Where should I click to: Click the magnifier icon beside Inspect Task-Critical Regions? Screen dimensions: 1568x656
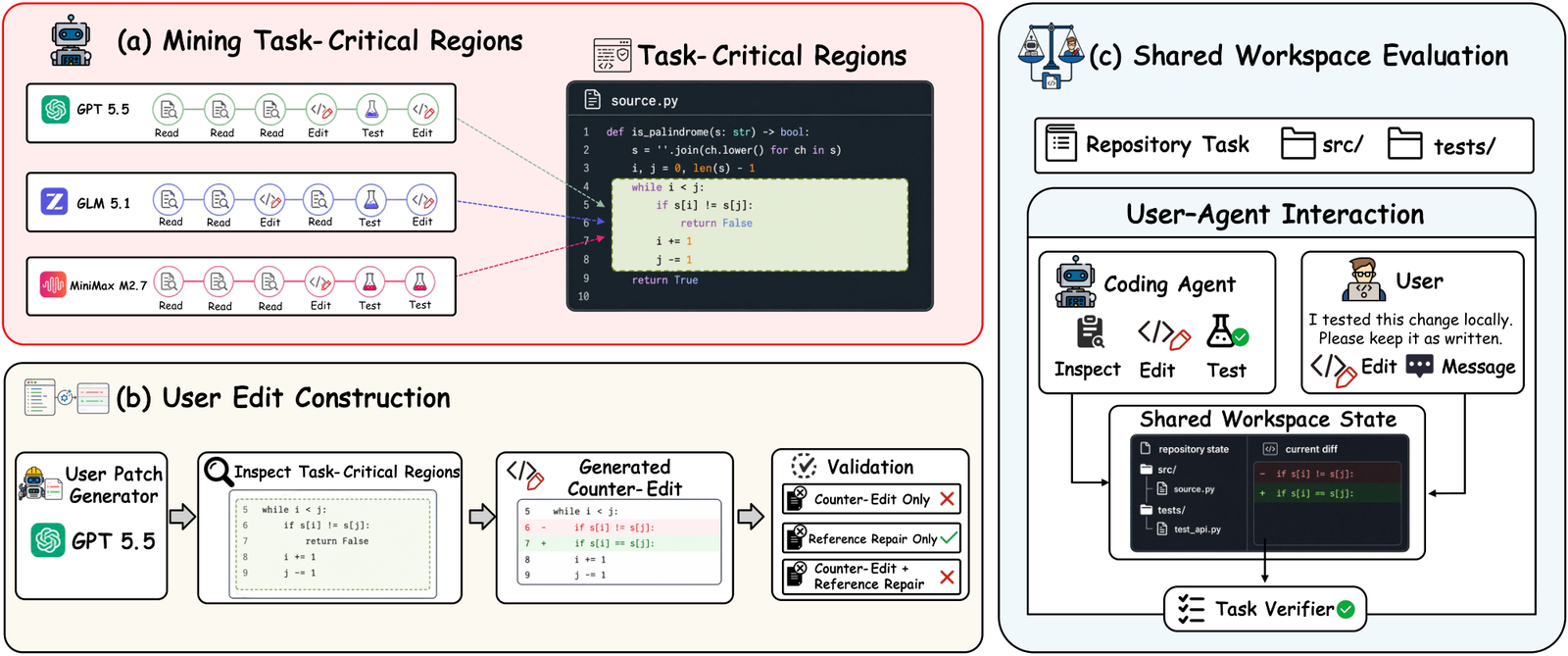click(218, 472)
